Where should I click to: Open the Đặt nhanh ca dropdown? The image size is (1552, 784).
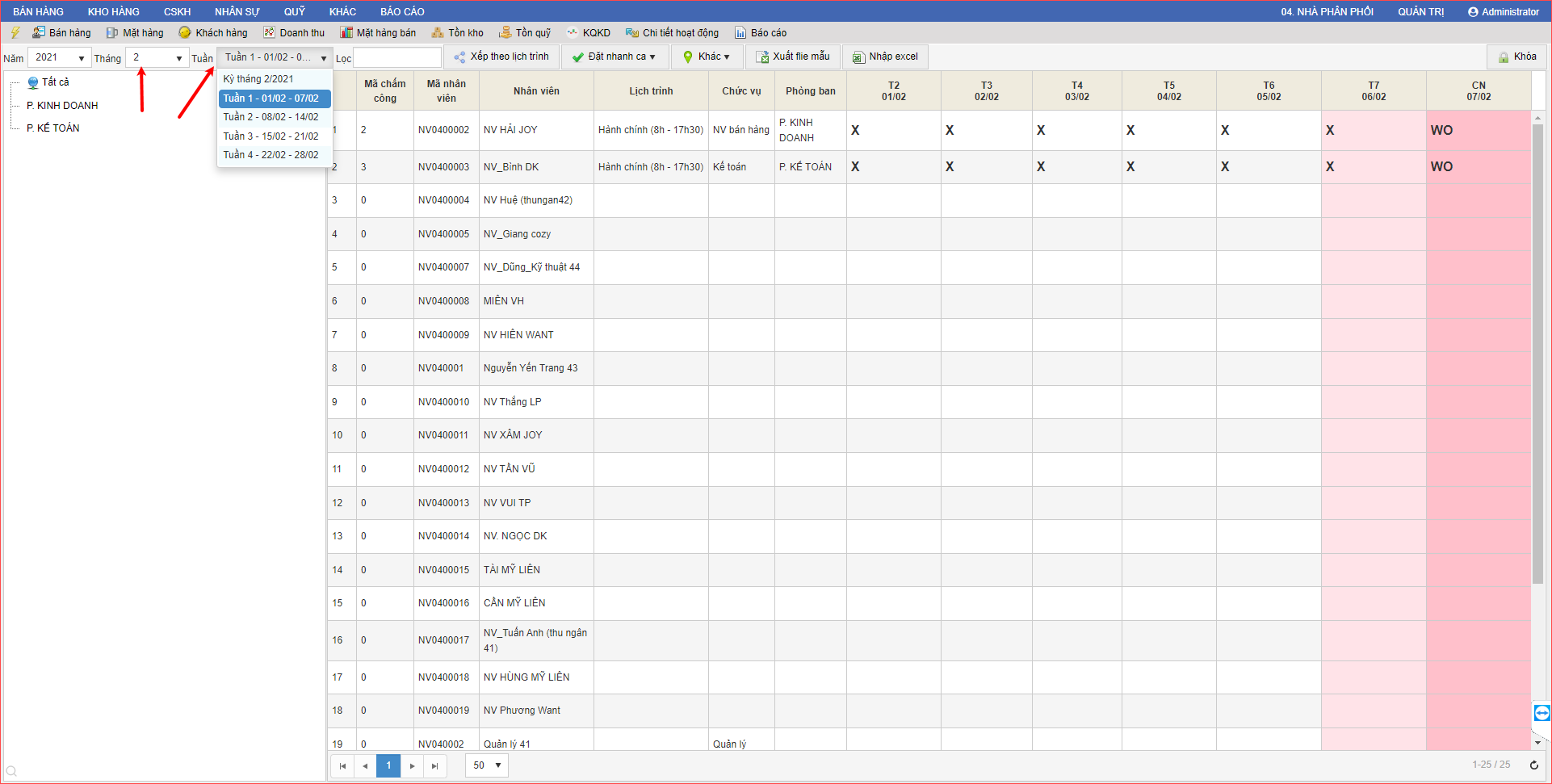tap(615, 57)
